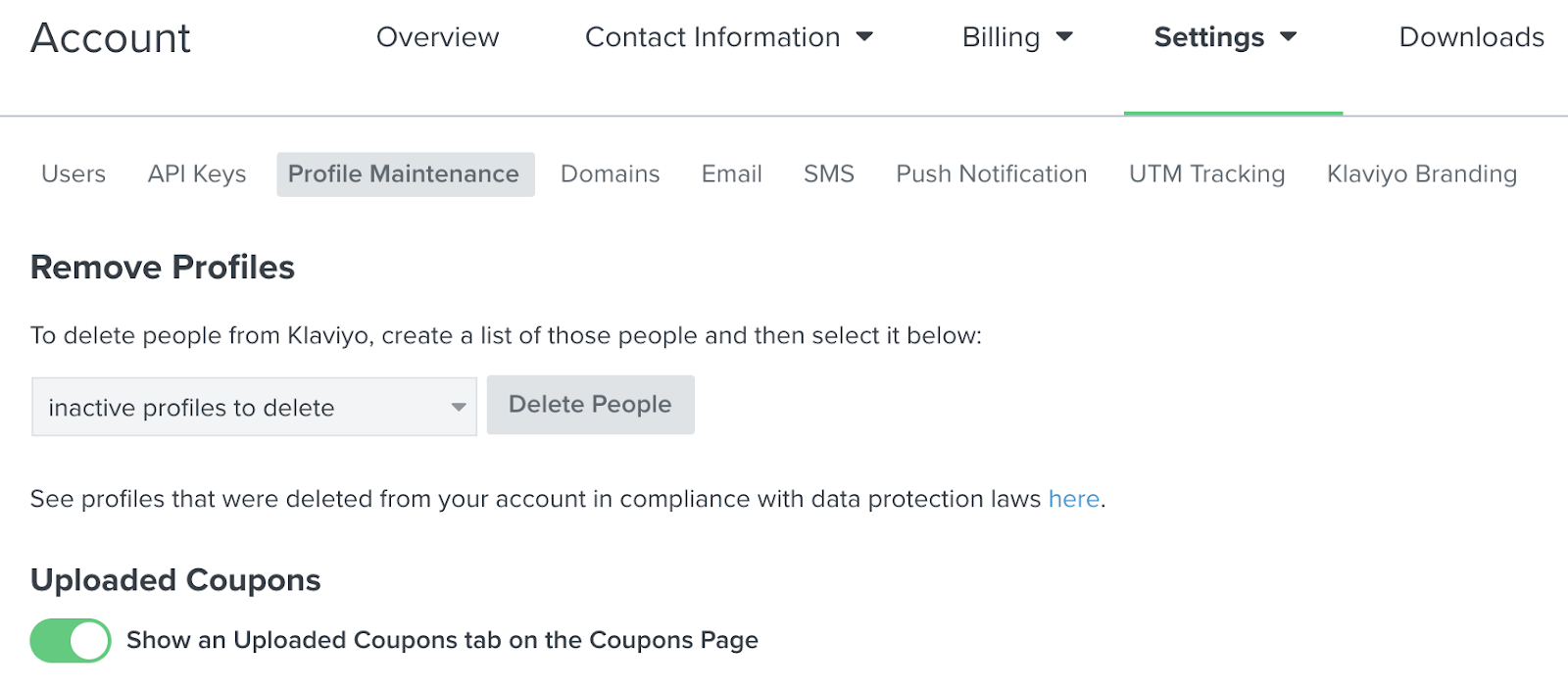Go to the Overview page
The width and height of the screenshot is (1568, 689).
437,37
